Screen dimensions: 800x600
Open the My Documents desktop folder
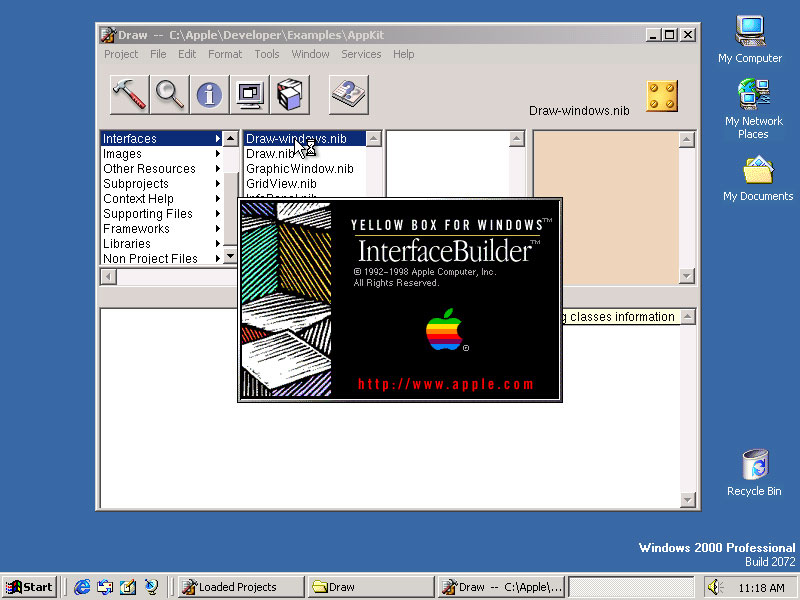pos(758,178)
